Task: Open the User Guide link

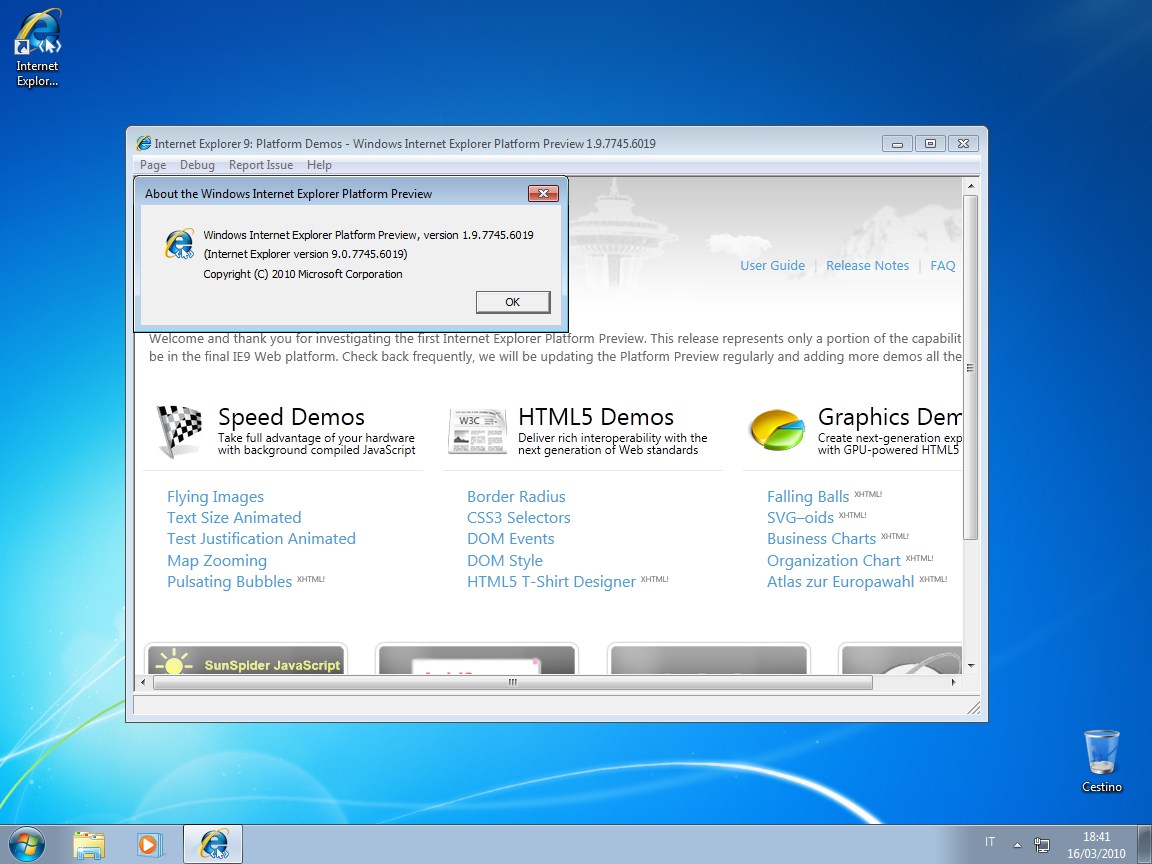Action: coord(772,266)
